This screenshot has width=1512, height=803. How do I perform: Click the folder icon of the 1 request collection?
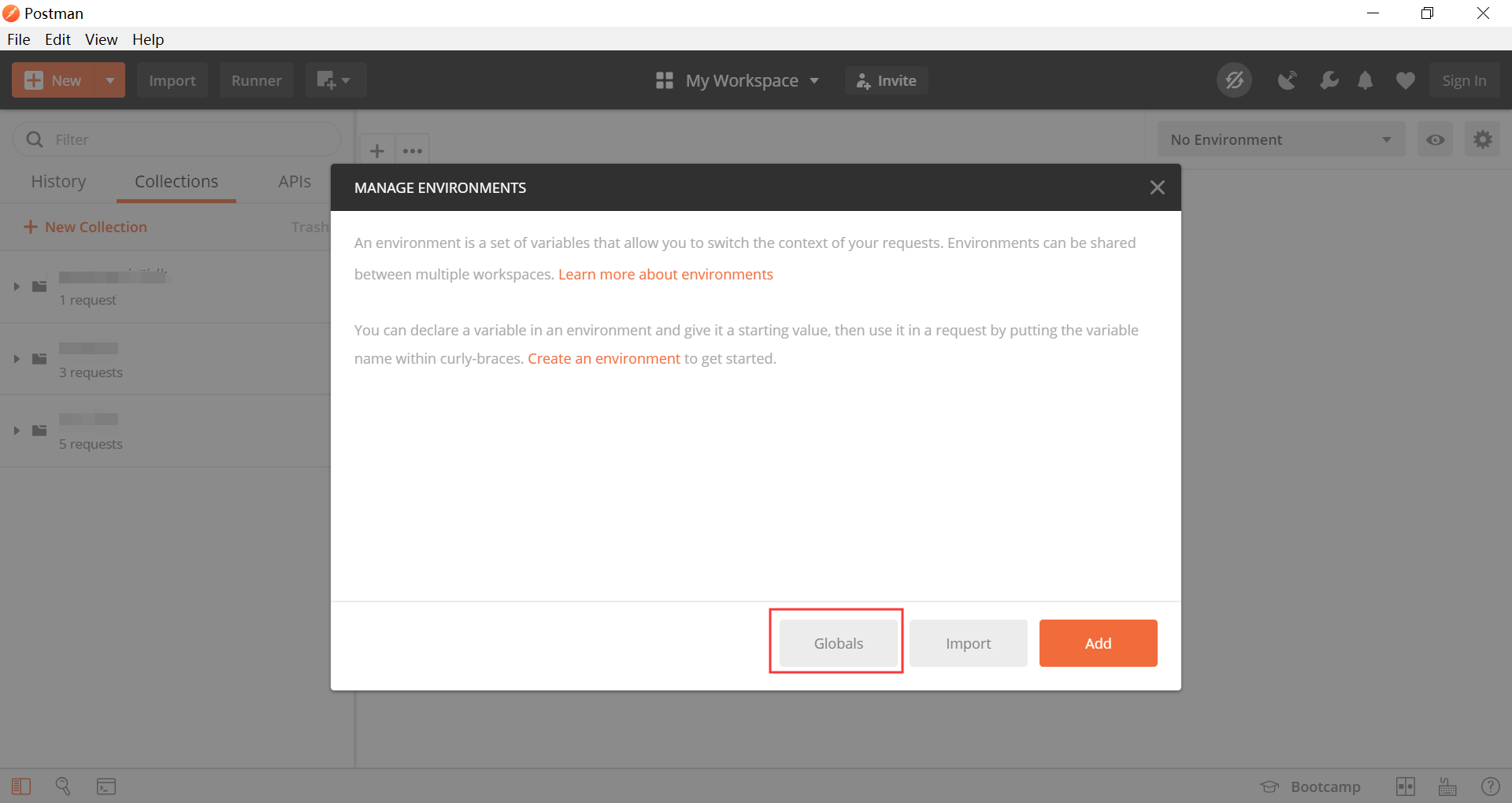(39, 287)
